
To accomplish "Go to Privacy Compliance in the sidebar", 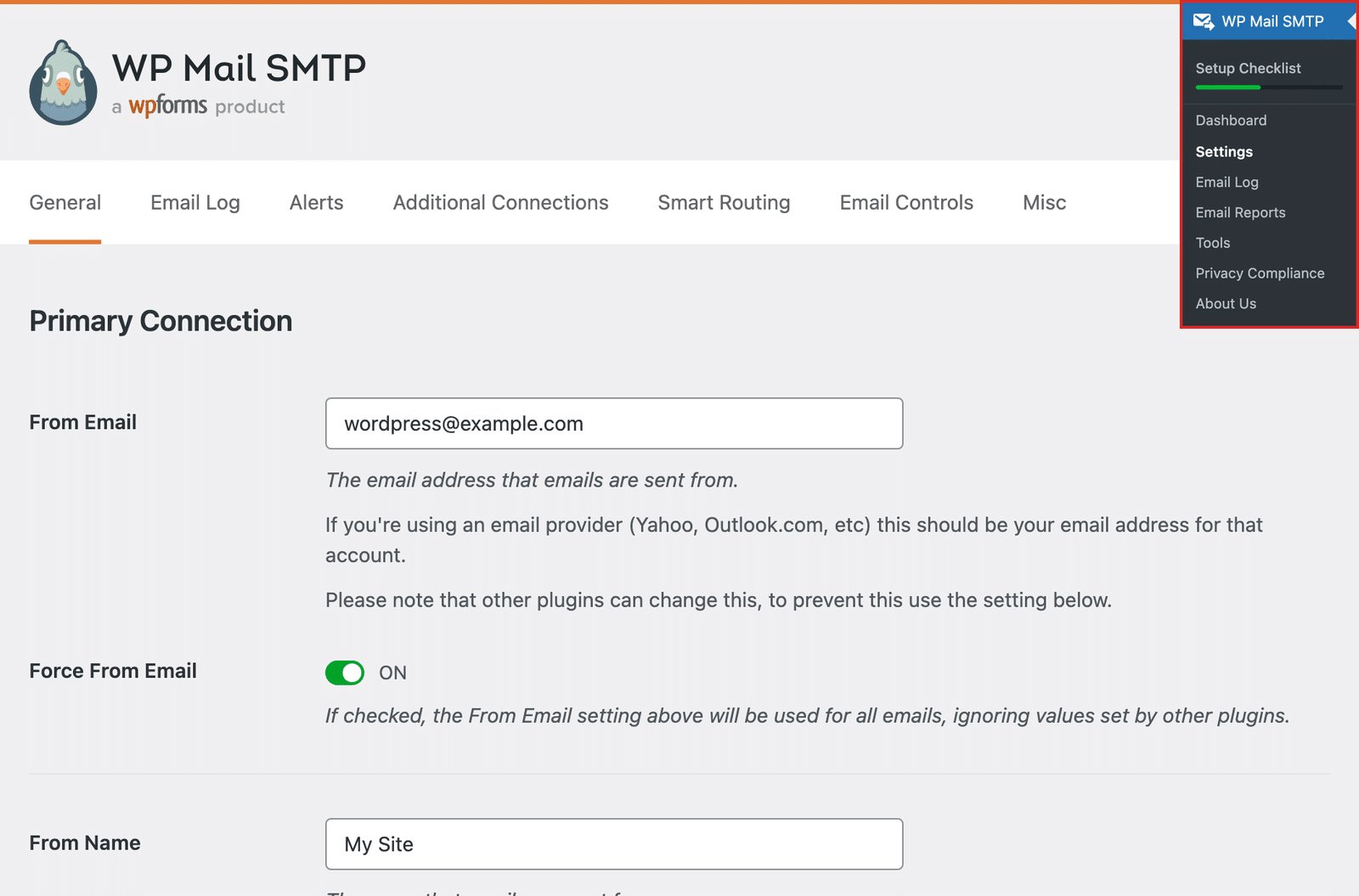I will pyautogui.click(x=1260, y=273).
